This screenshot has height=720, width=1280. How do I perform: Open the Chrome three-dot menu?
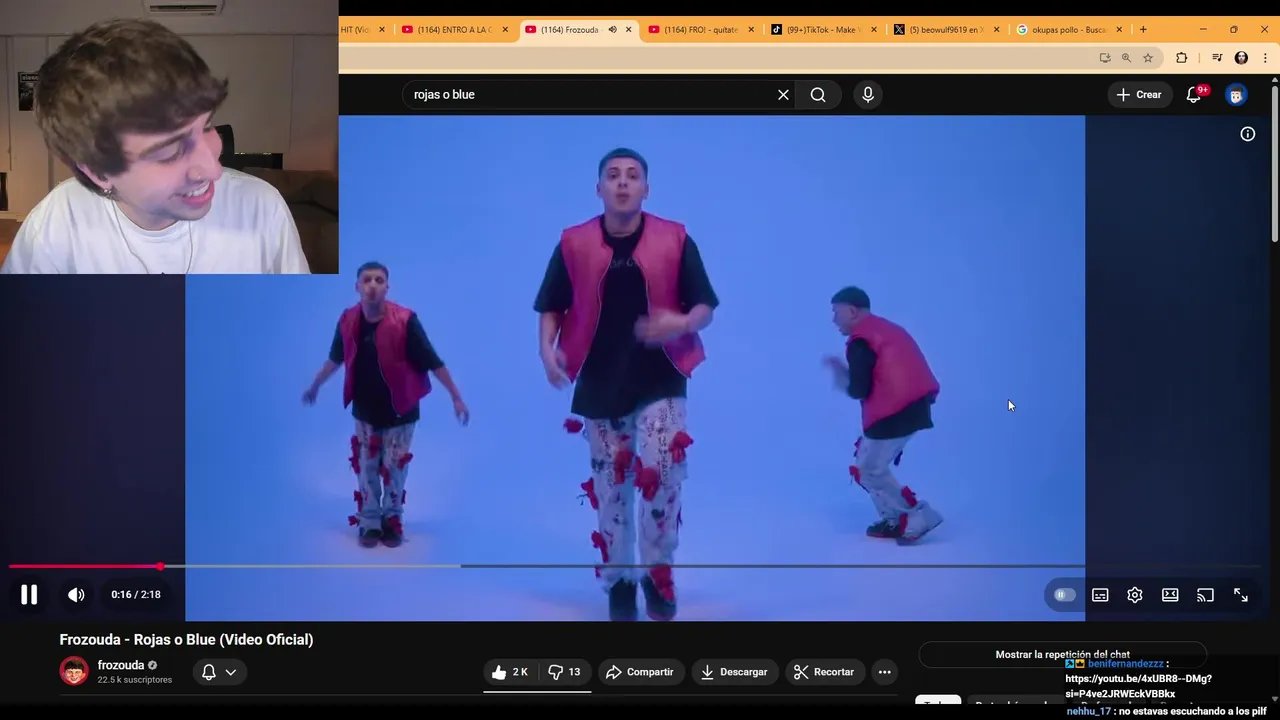click(1265, 58)
